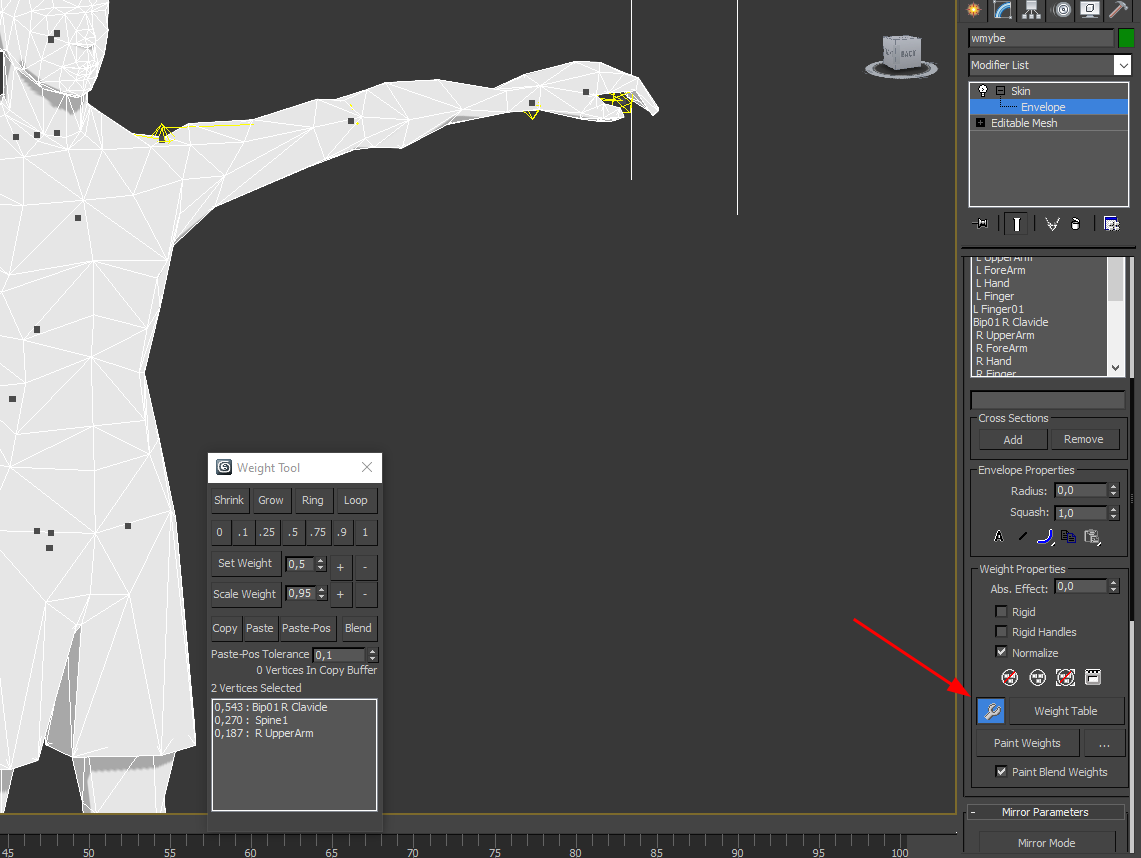Open the Motion panel tab
The height and width of the screenshot is (858, 1141).
(1061, 10)
